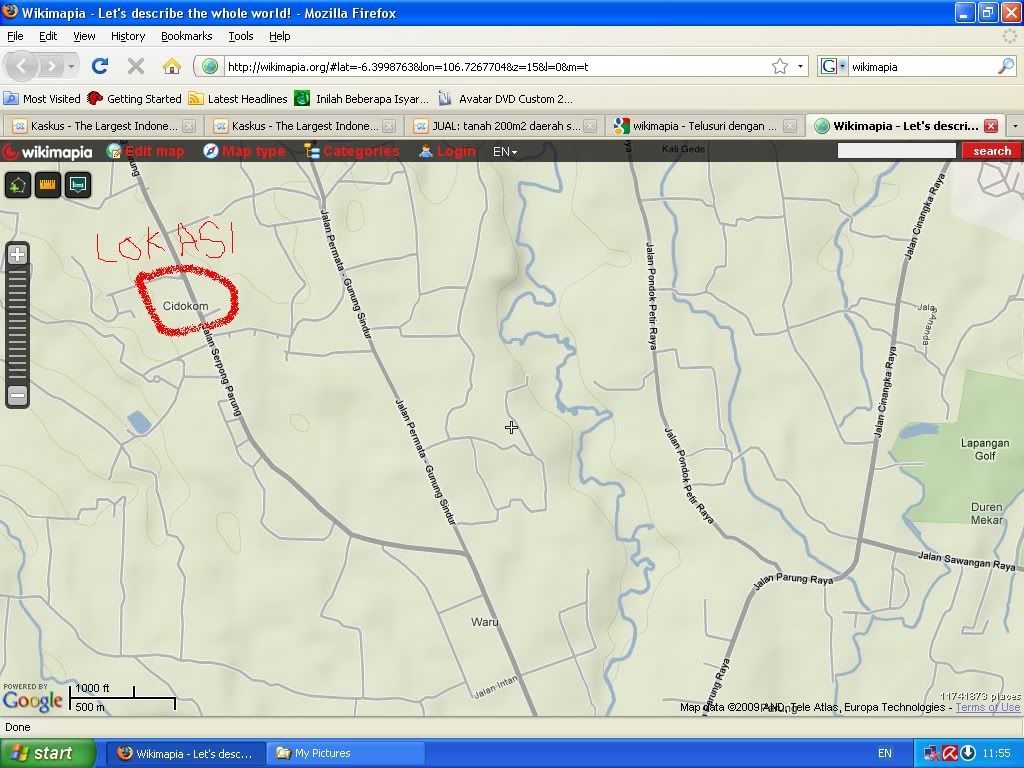Go back with the browser back arrow

[22, 66]
